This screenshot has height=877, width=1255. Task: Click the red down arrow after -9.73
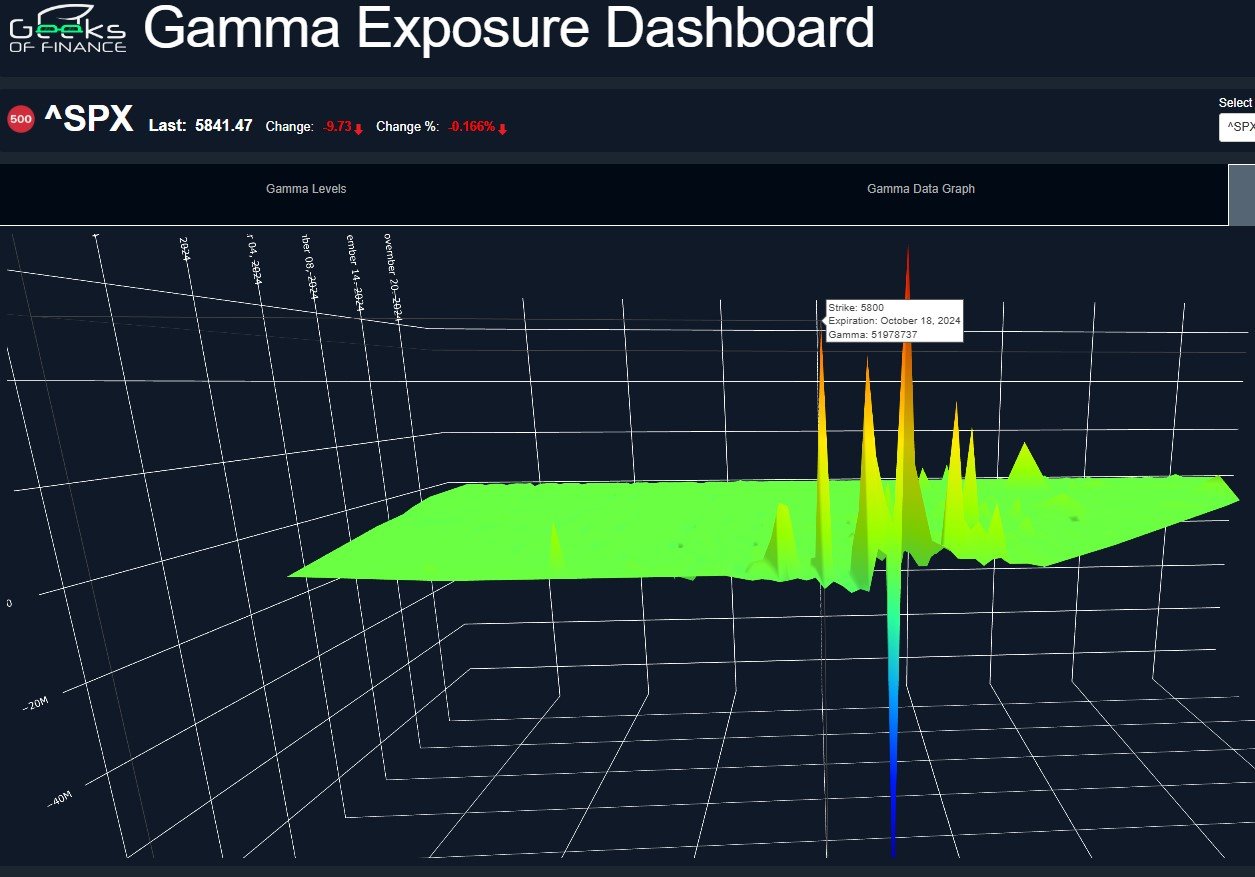click(358, 128)
